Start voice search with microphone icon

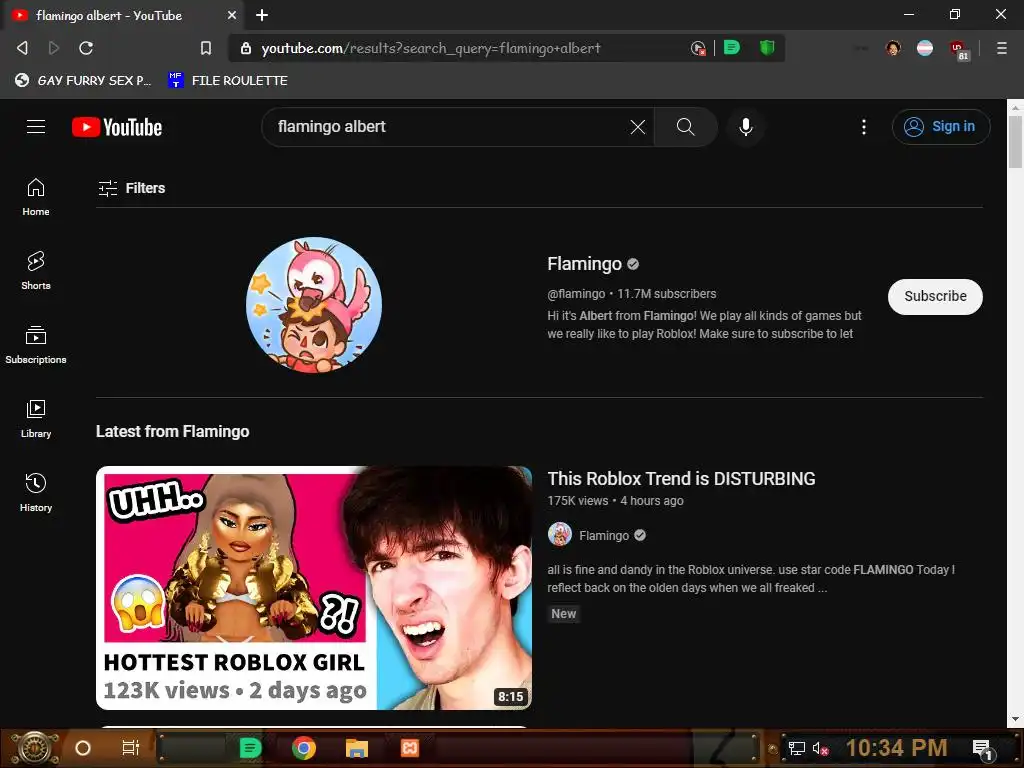[745, 127]
